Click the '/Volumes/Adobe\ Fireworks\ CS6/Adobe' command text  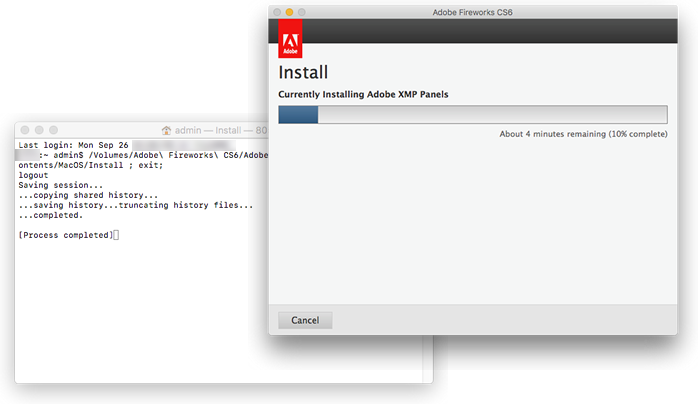pos(178,155)
